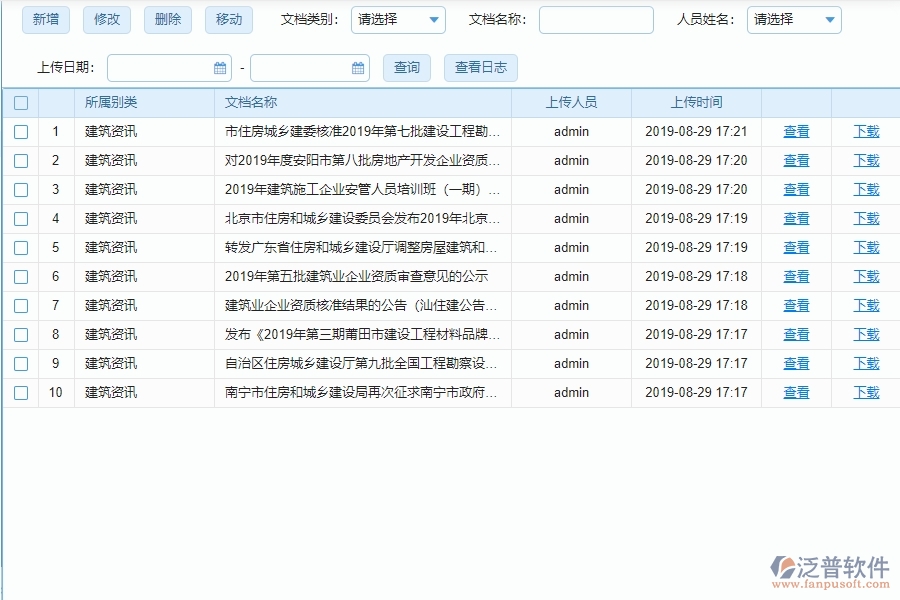Toggle the select-all checkbox in the table header

coord(20,101)
